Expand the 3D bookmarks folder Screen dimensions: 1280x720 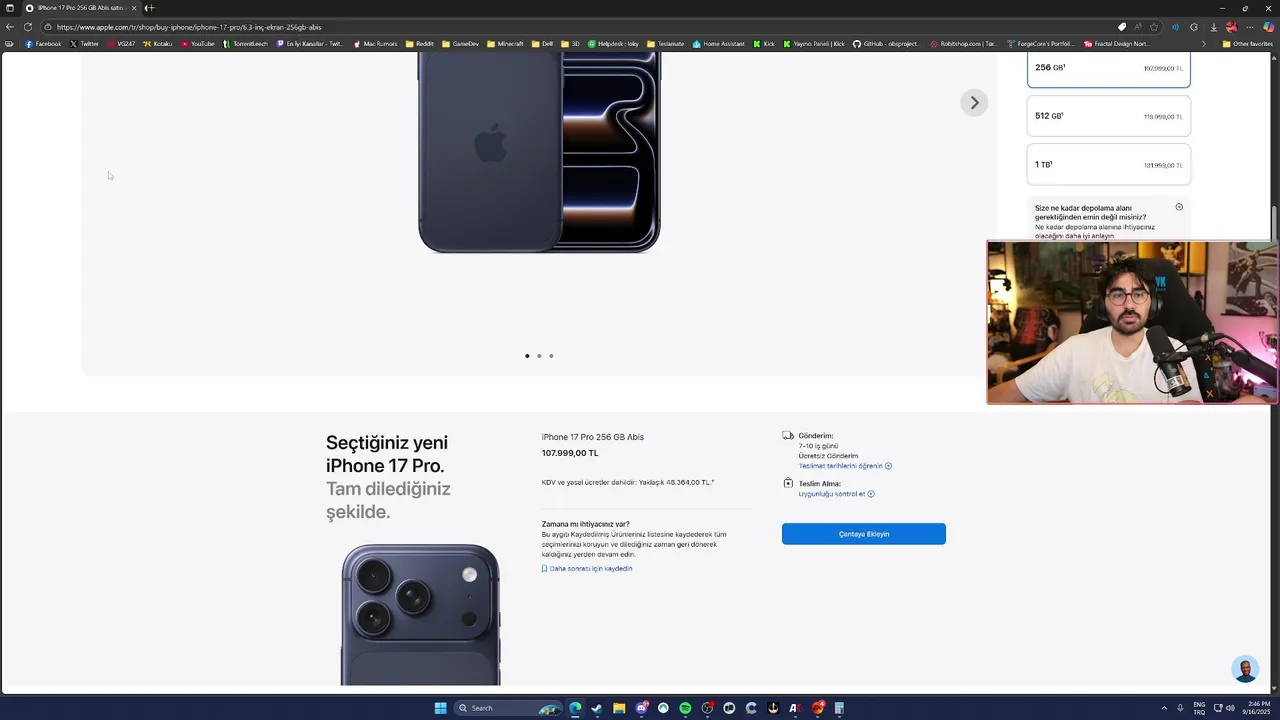[570, 44]
